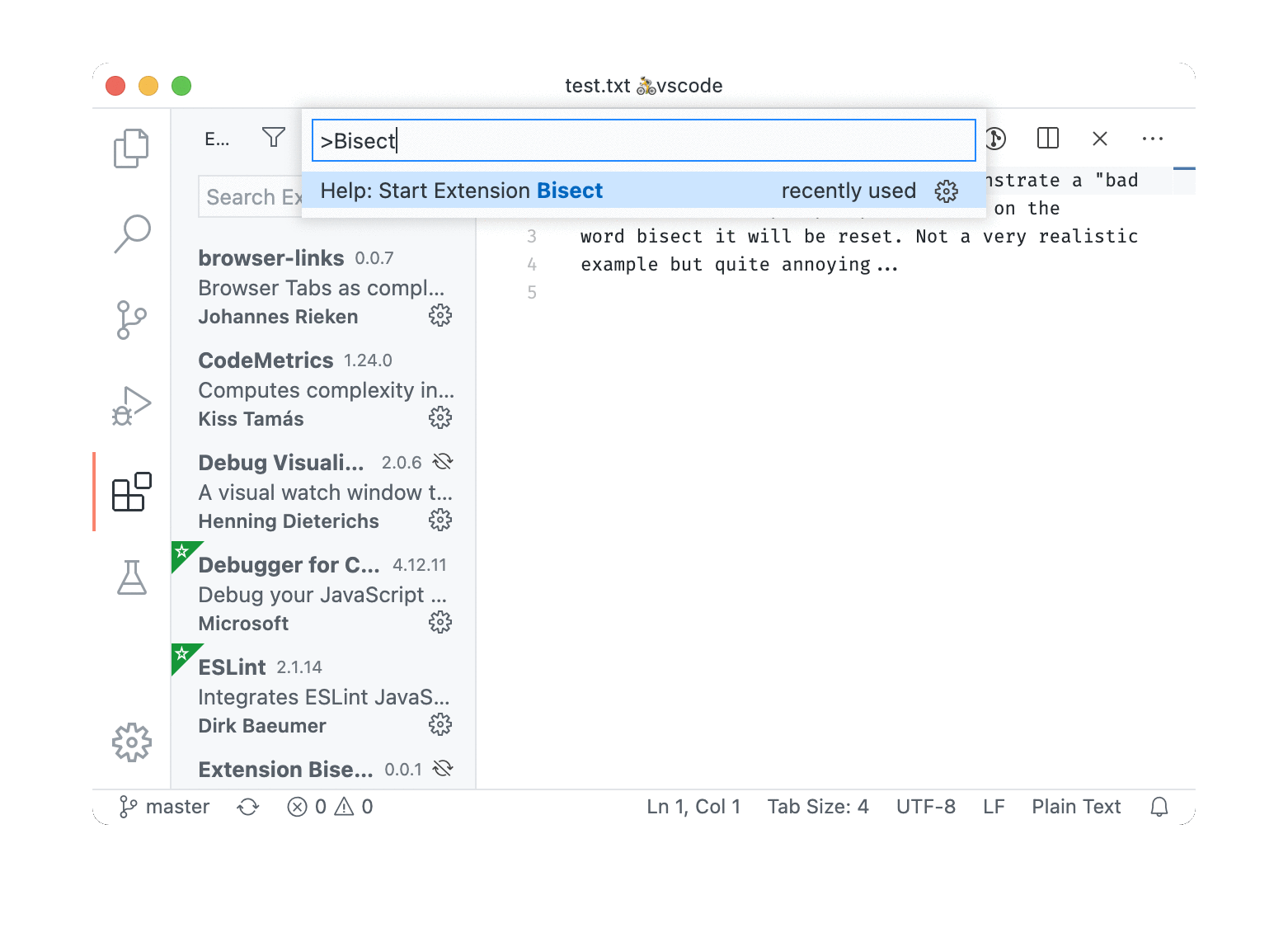
Task: Open the extensions filter funnel menu
Action: click(x=273, y=137)
